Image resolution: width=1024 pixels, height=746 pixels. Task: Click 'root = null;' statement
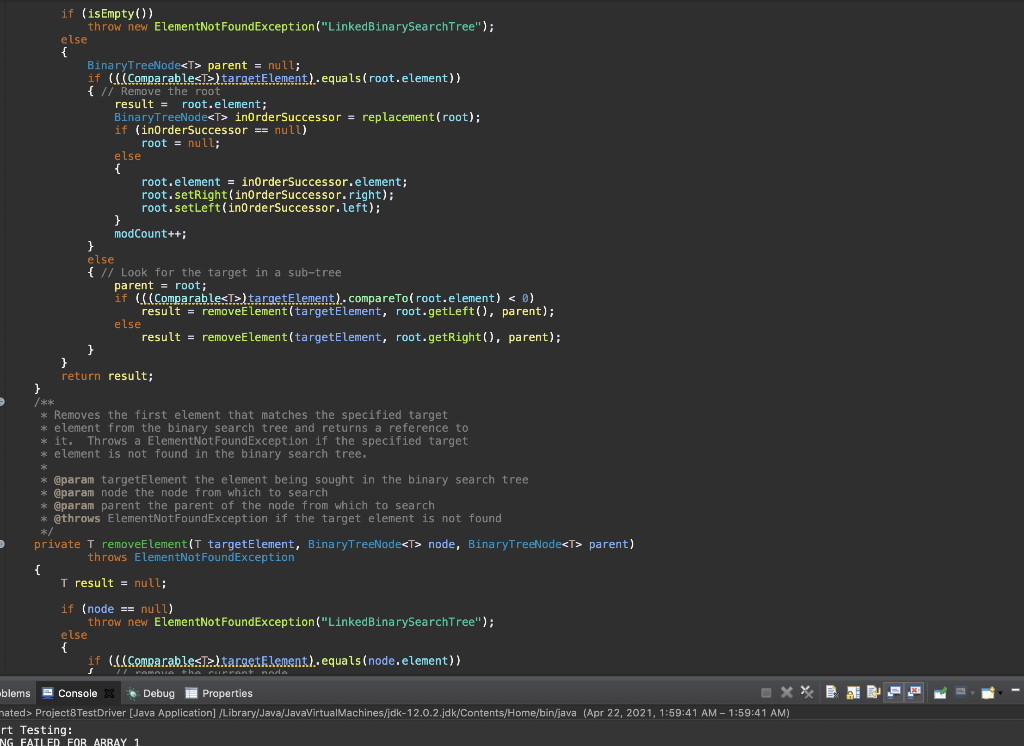[181, 144]
